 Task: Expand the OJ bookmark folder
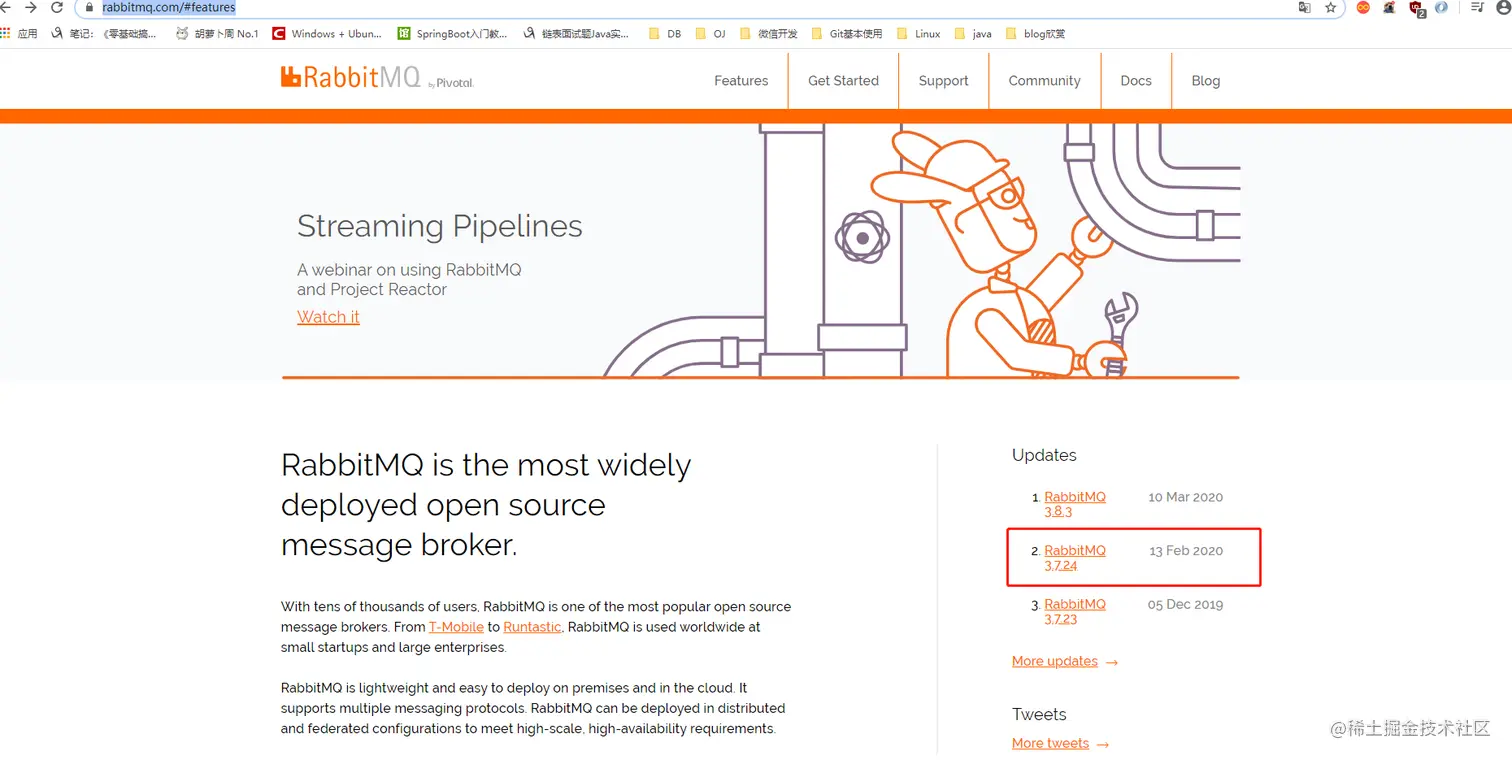(x=710, y=33)
